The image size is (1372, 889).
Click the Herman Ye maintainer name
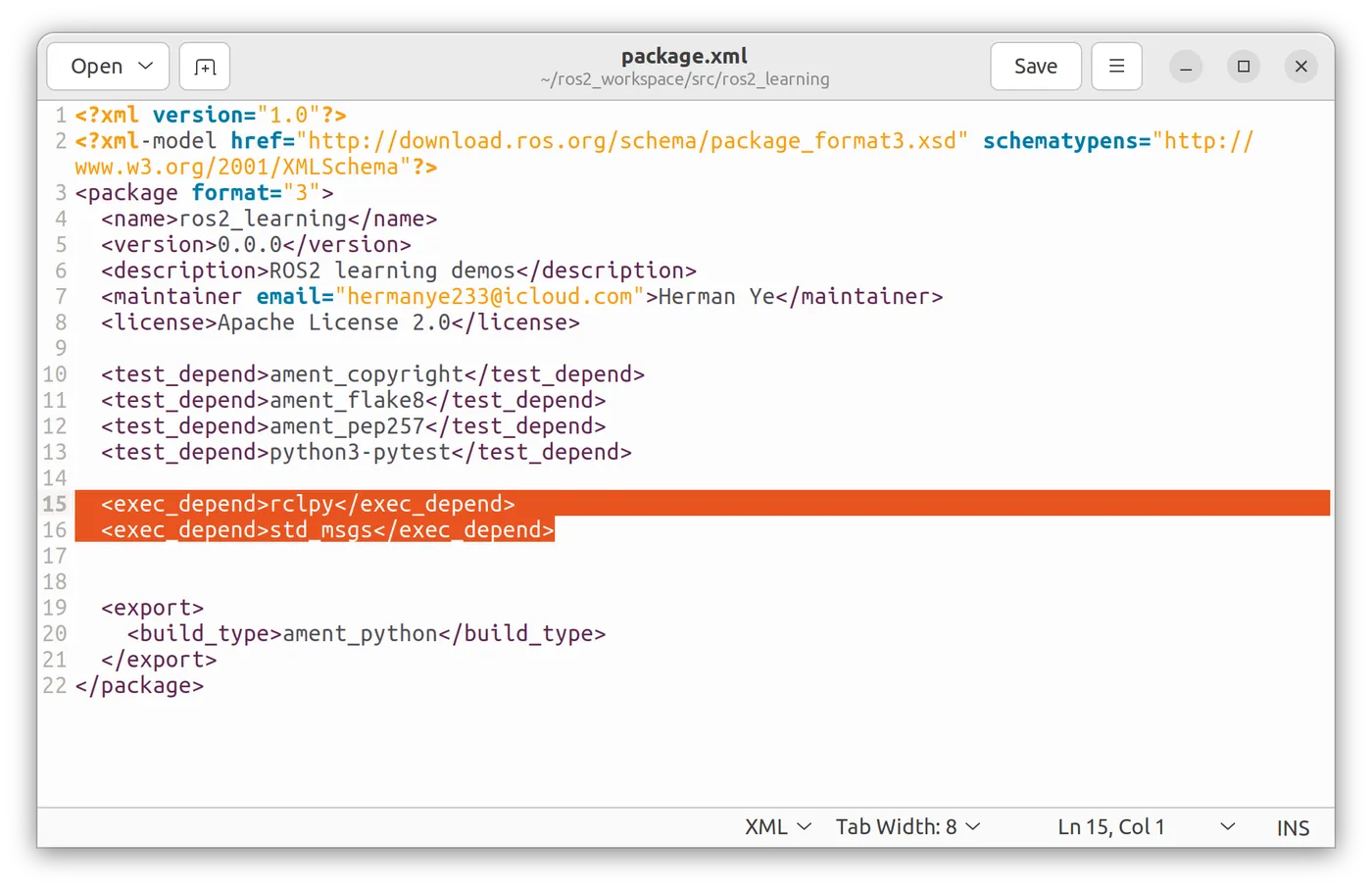(x=716, y=297)
